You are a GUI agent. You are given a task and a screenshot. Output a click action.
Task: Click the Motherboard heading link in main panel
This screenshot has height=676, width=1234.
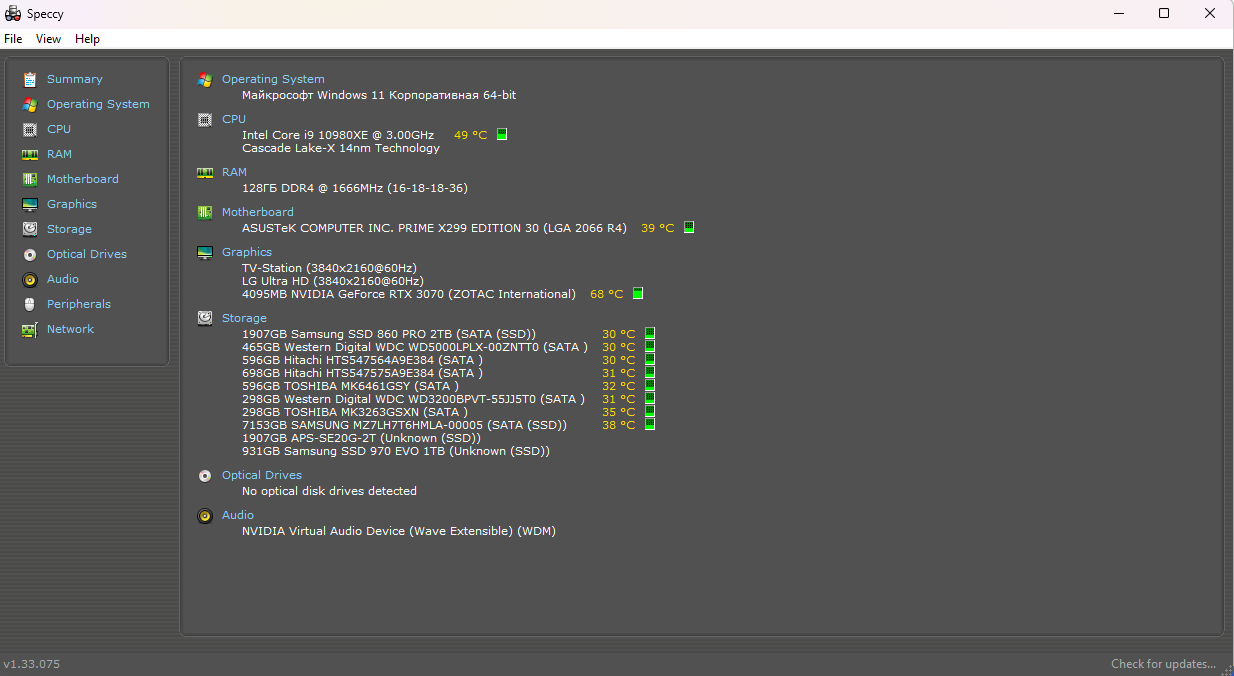click(x=258, y=212)
